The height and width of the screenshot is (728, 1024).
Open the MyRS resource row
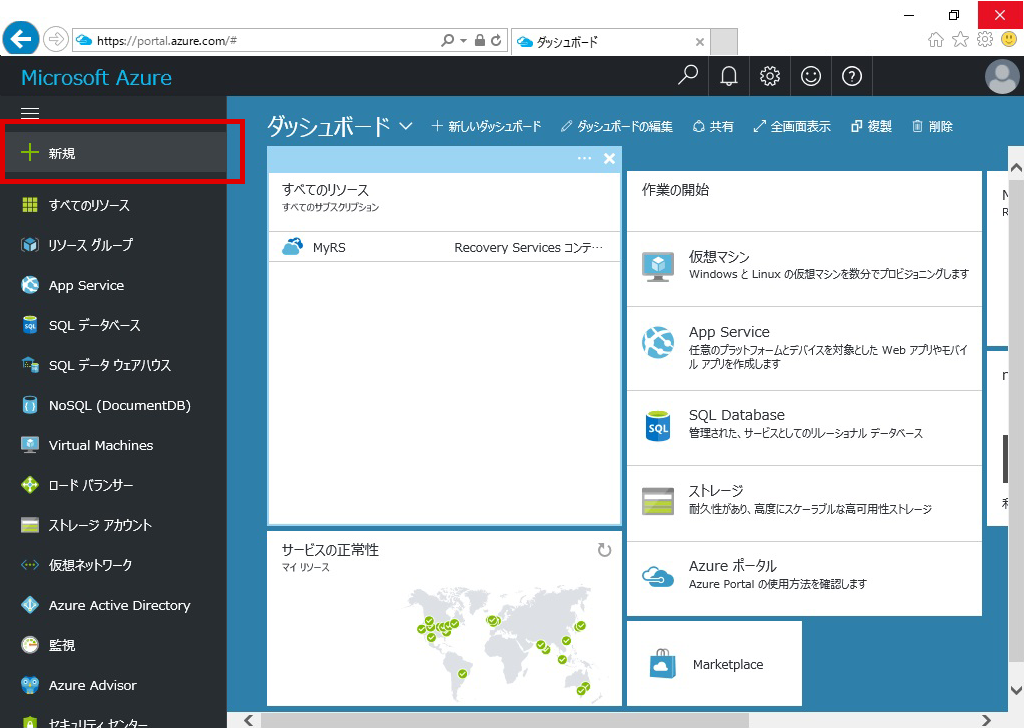pos(444,247)
